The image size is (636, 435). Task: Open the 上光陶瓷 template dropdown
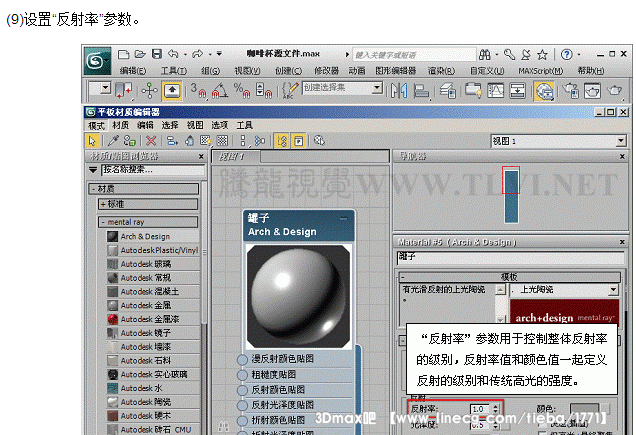[x=614, y=290]
